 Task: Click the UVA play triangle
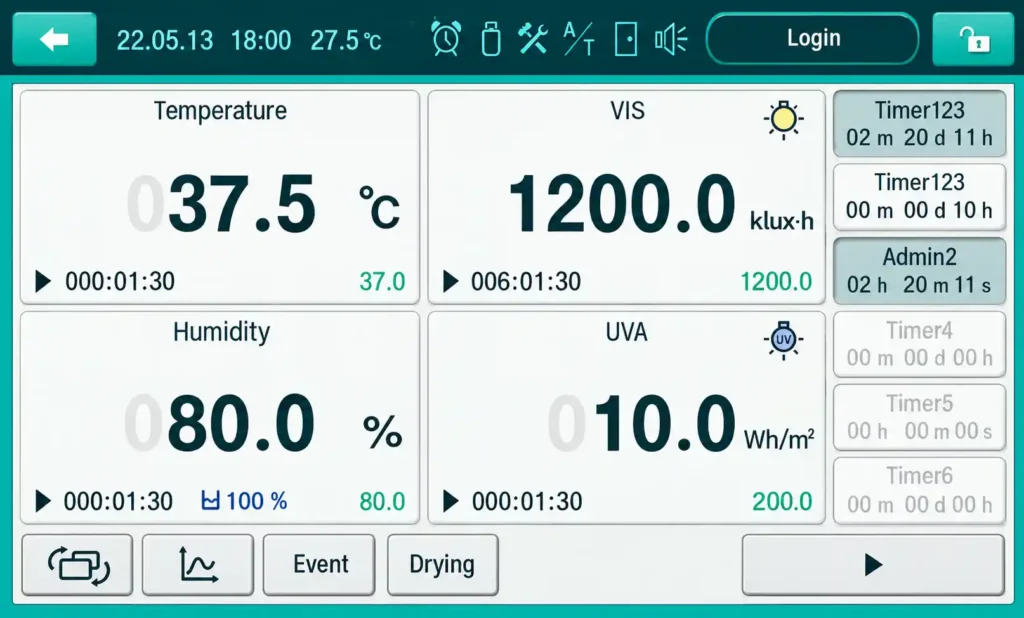tap(451, 502)
